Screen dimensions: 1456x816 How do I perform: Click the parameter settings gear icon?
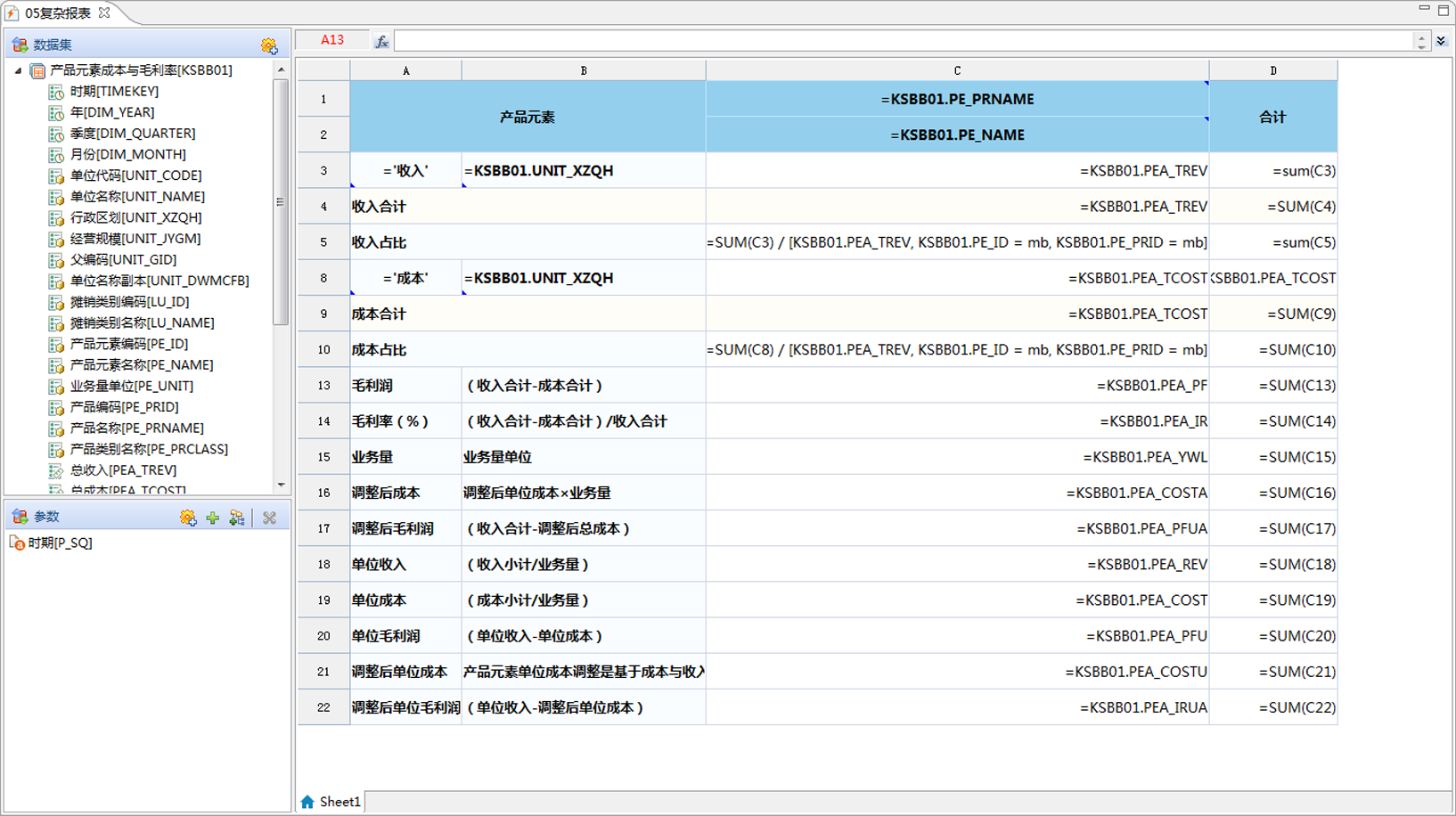coord(187,518)
